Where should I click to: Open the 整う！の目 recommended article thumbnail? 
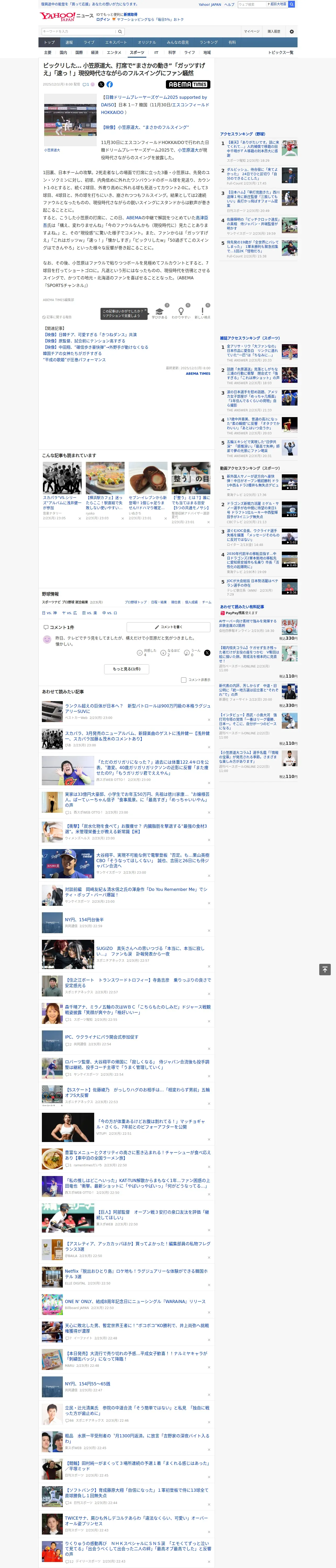(x=191, y=478)
